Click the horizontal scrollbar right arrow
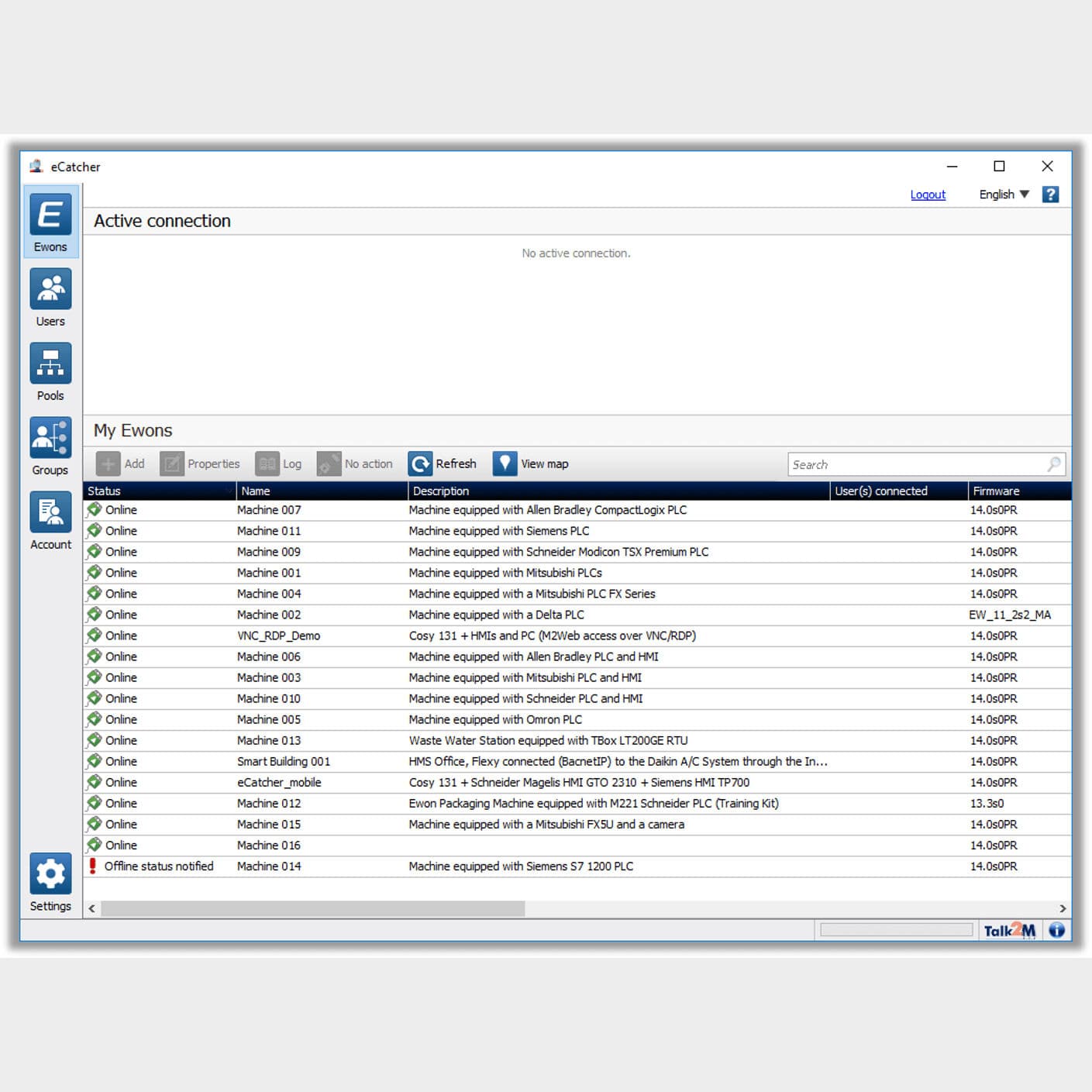The image size is (1092, 1092). tap(1063, 908)
